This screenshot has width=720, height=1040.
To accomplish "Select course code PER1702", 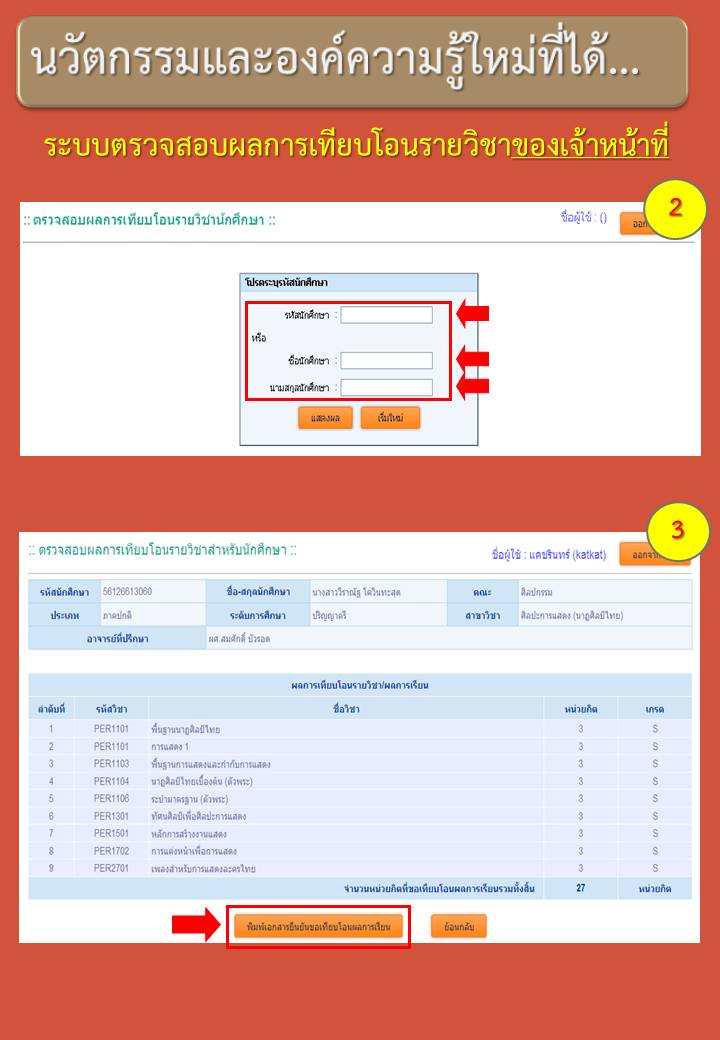I will pyautogui.click(x=111, y=851).
